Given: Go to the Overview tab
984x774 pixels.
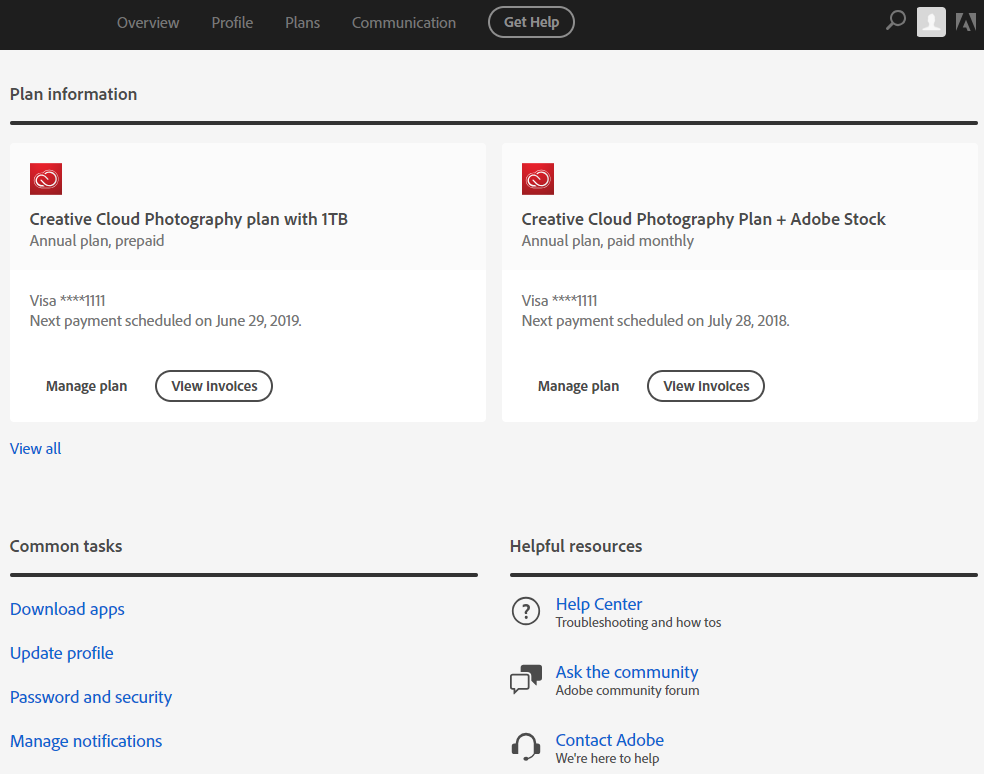Looking at the screenshot, I should click(148, 23).
